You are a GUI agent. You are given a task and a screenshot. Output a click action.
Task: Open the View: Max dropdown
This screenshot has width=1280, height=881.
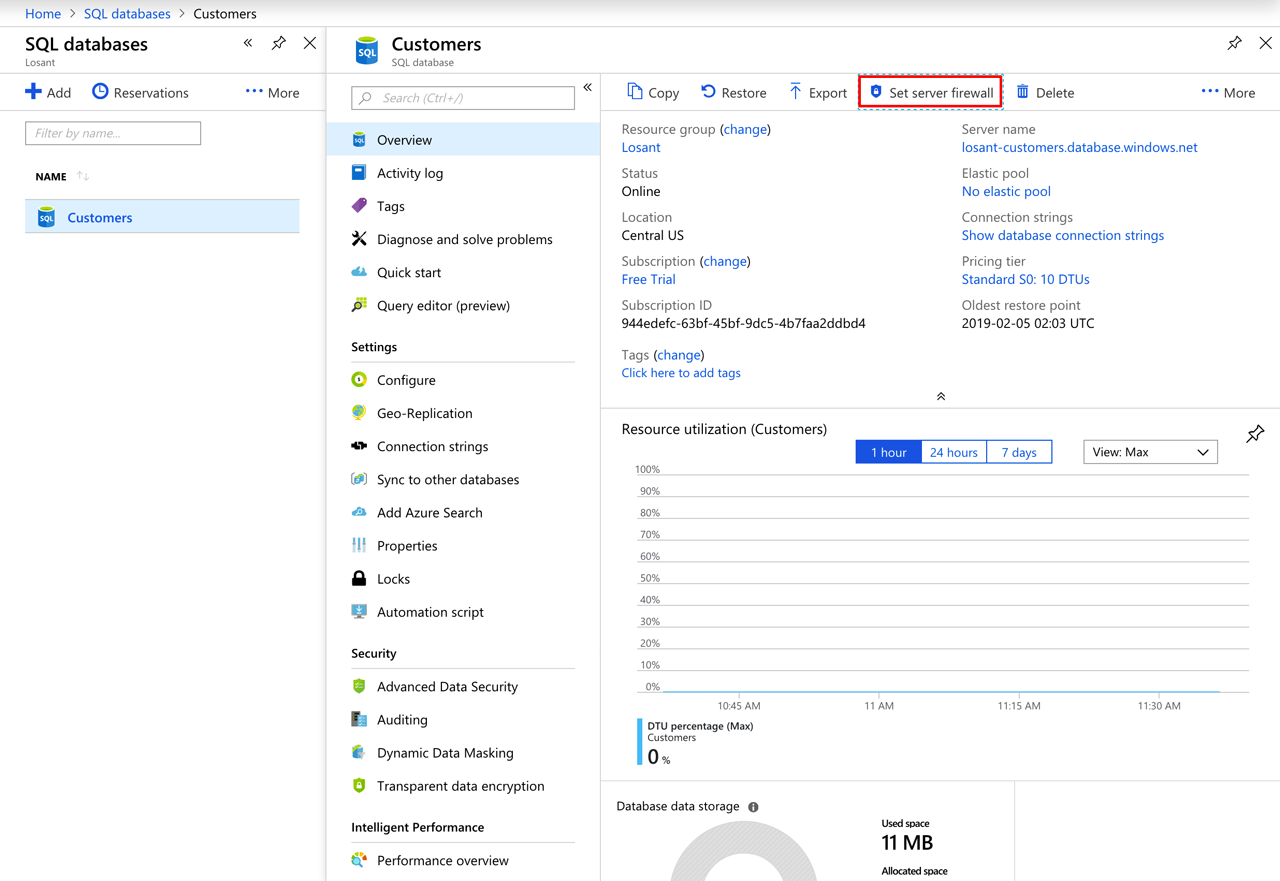1150,452
